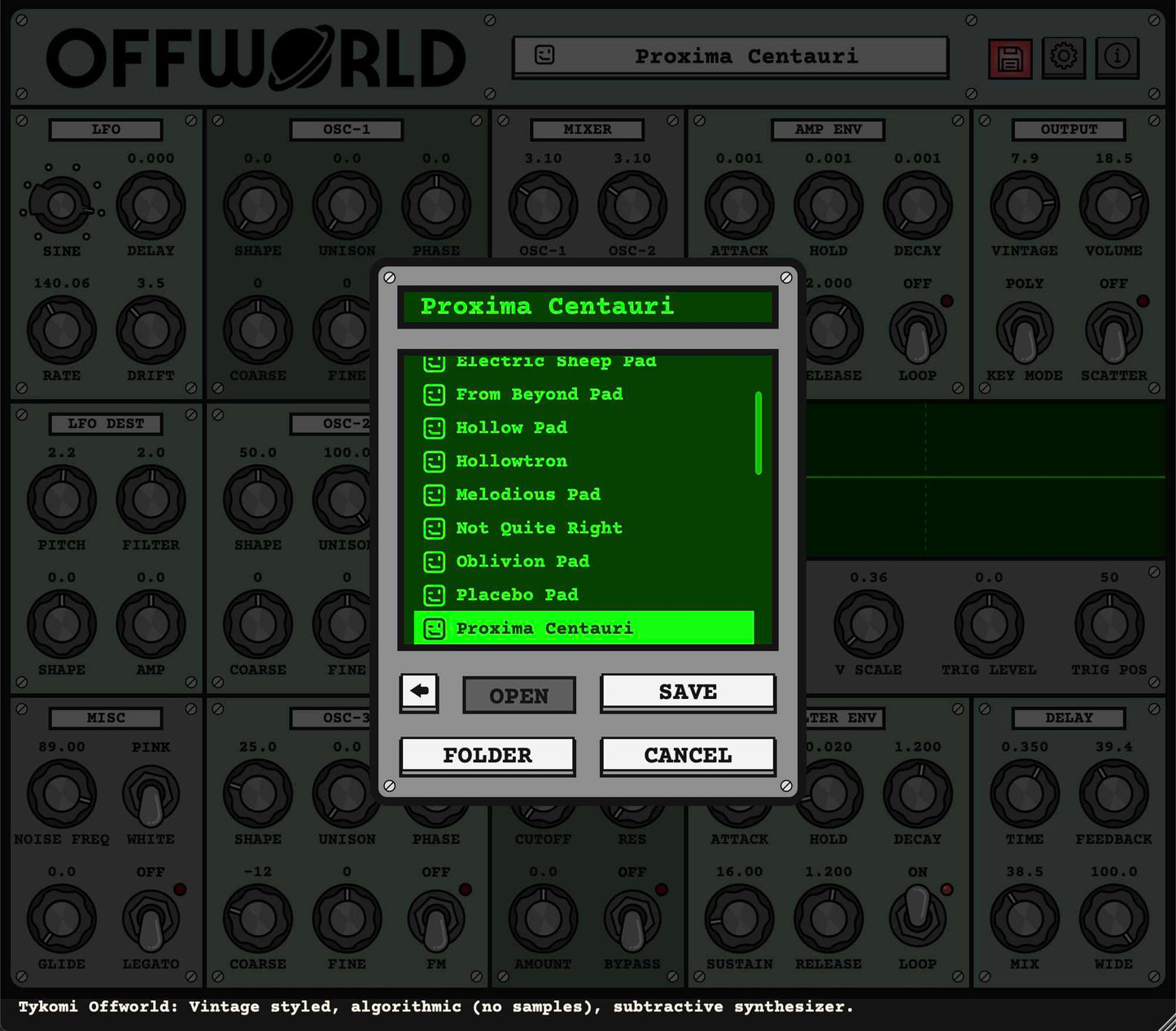1176x1031 pixels.
Task: Toggle the OSC-3 FM switch
Action: coord(436,921)
